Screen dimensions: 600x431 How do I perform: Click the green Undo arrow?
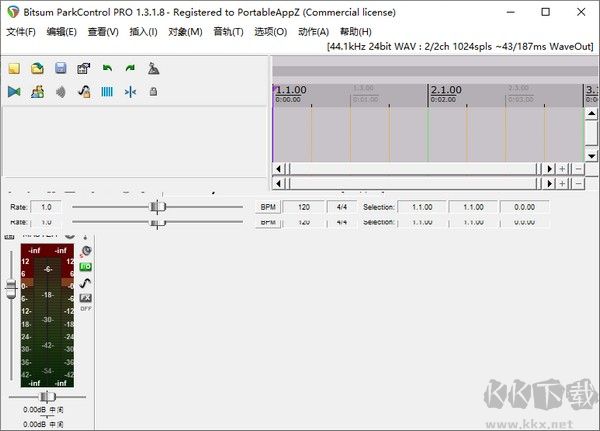tap(107, 68)
